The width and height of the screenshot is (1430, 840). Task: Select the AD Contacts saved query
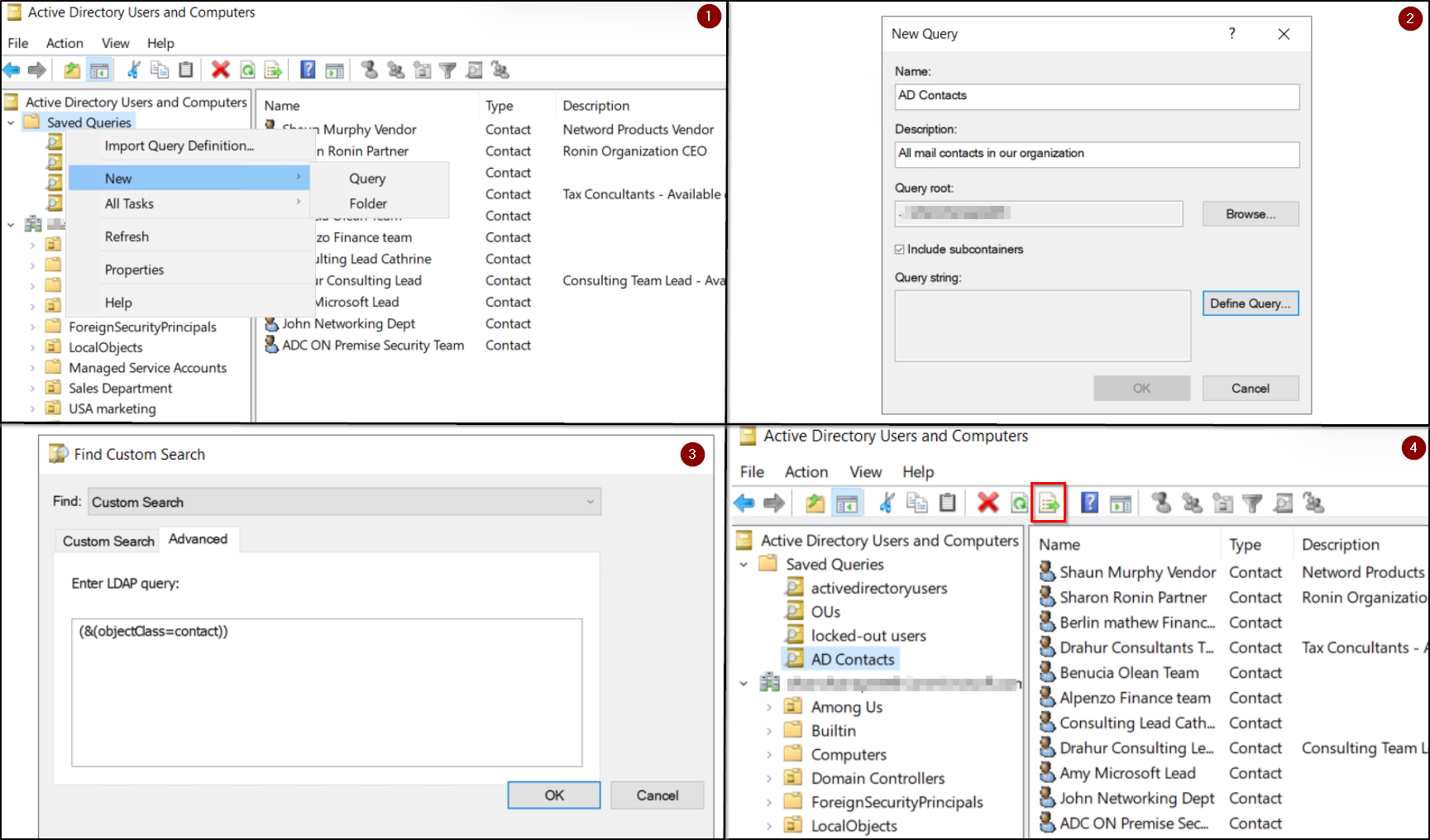coord(853,658)
